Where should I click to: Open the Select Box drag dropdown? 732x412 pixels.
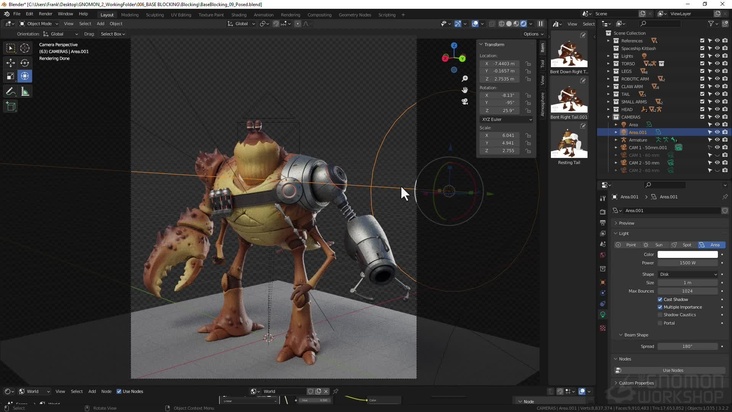tap(113, 34)
